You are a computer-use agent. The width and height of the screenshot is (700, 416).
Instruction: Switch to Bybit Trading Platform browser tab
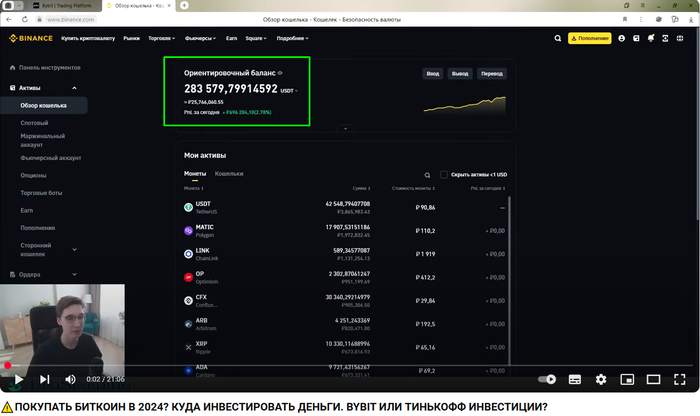66,6
